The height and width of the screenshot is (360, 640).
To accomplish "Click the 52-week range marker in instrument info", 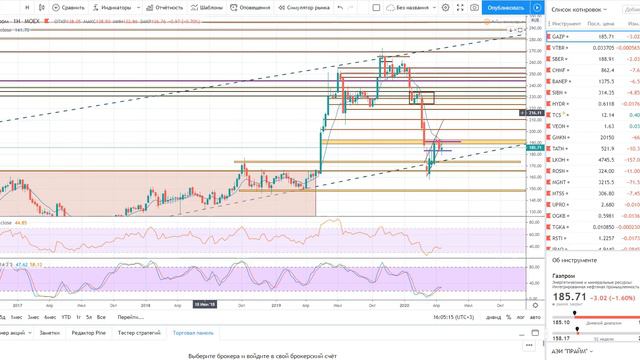I will point(577,330).
